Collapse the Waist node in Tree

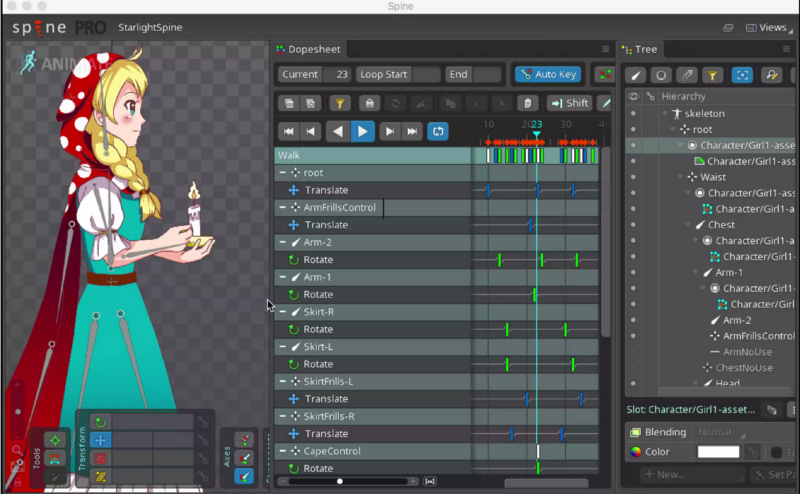[680, 177]
